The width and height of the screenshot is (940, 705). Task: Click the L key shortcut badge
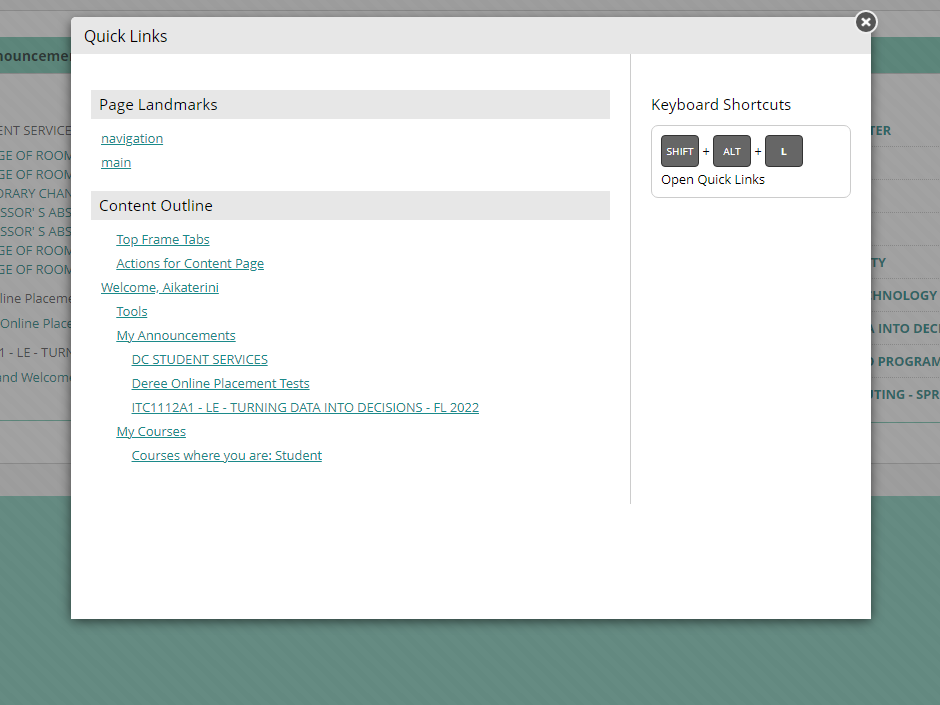(783, 151)
